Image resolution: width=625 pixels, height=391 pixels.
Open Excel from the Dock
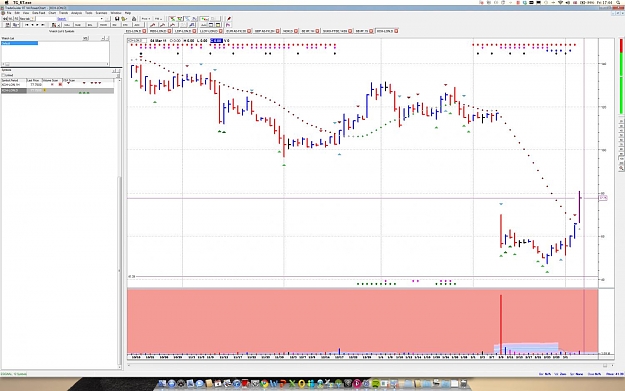point(292,383)
